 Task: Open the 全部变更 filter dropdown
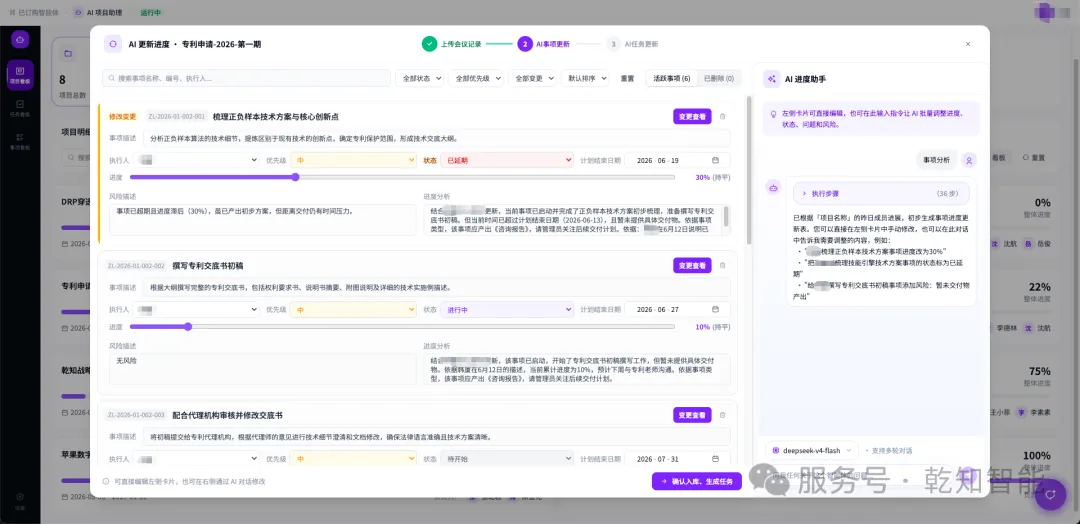point(532,78)
